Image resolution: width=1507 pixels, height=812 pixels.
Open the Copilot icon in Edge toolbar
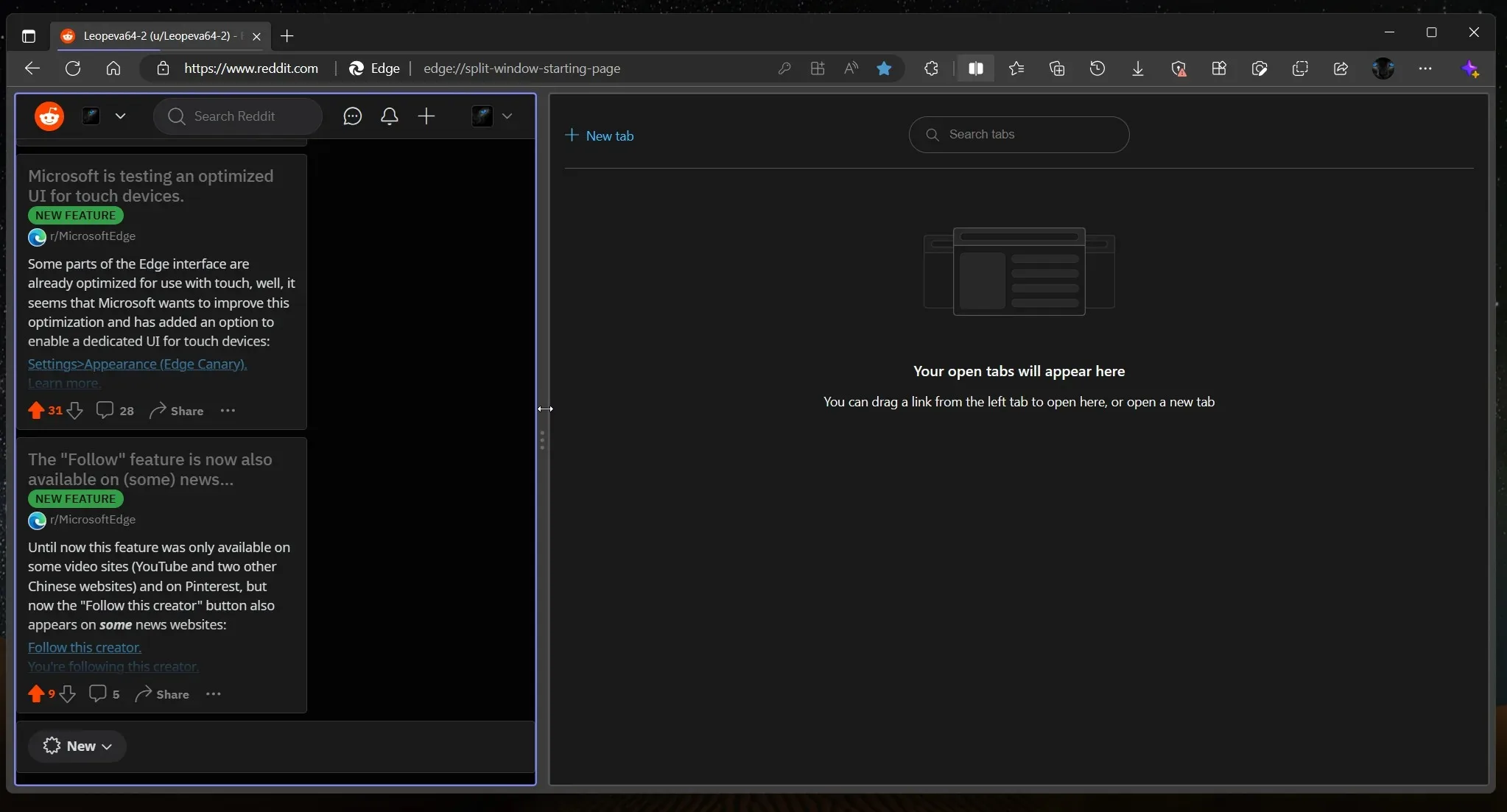[1470, 68]
